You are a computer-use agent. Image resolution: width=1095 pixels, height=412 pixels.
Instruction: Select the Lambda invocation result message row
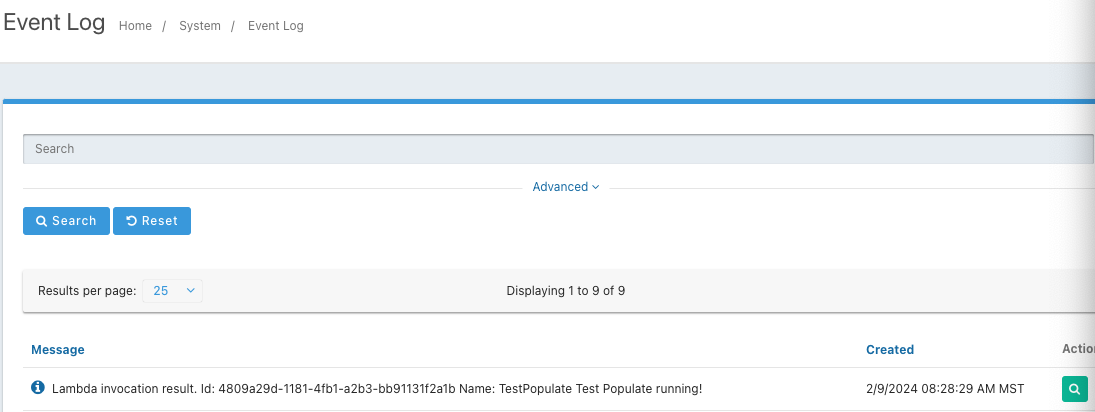click(x=377, y=388)
